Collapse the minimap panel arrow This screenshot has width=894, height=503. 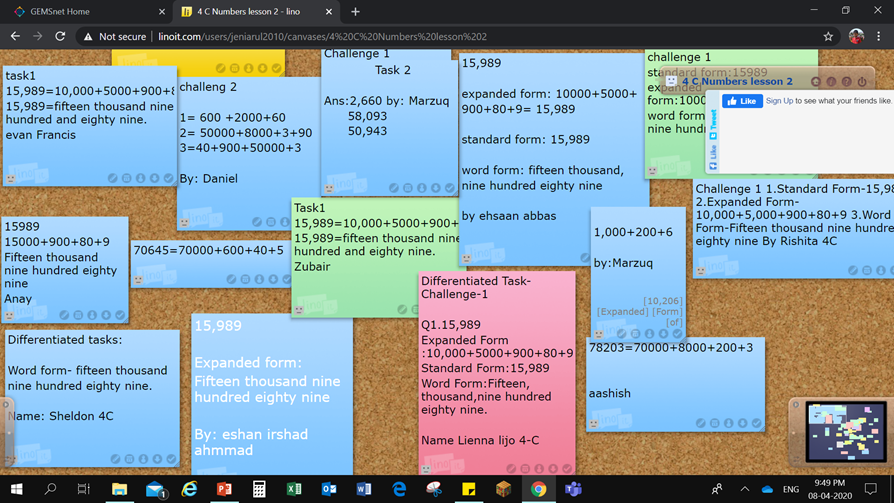click(x=796, y=405)
